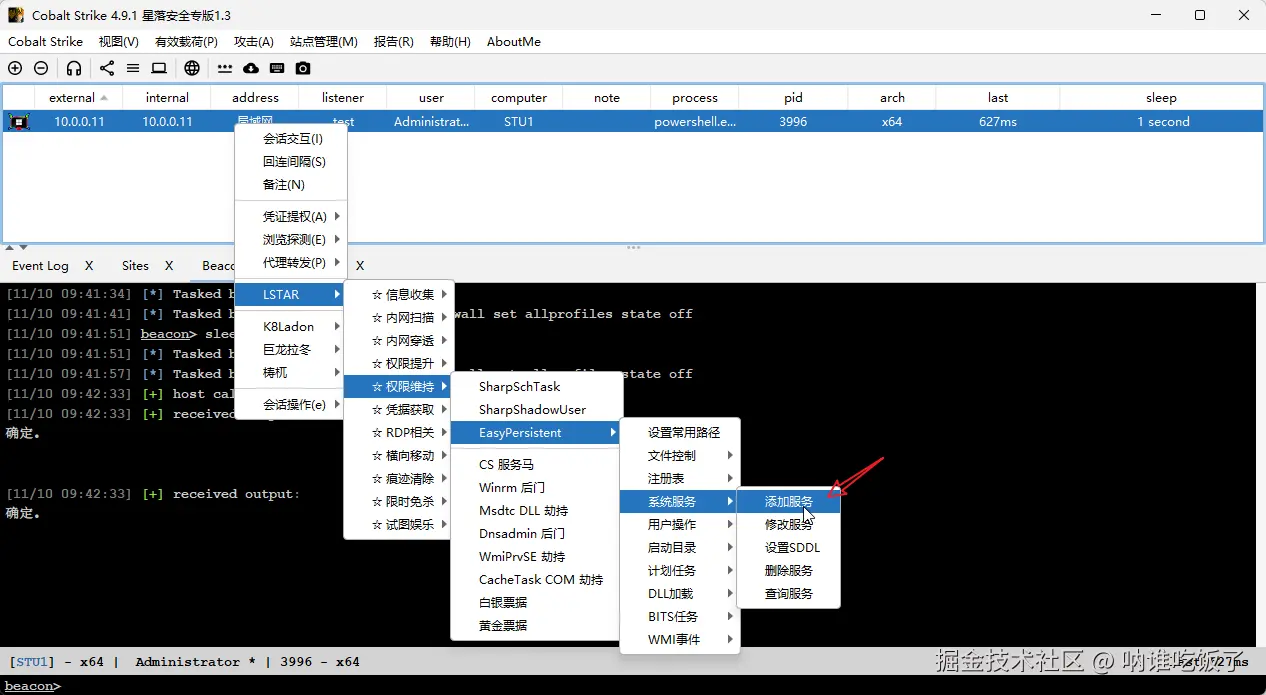Select 黄金票据 menu entry
Viewport: 1266px width, 695px height.
(x=536, y=626)
